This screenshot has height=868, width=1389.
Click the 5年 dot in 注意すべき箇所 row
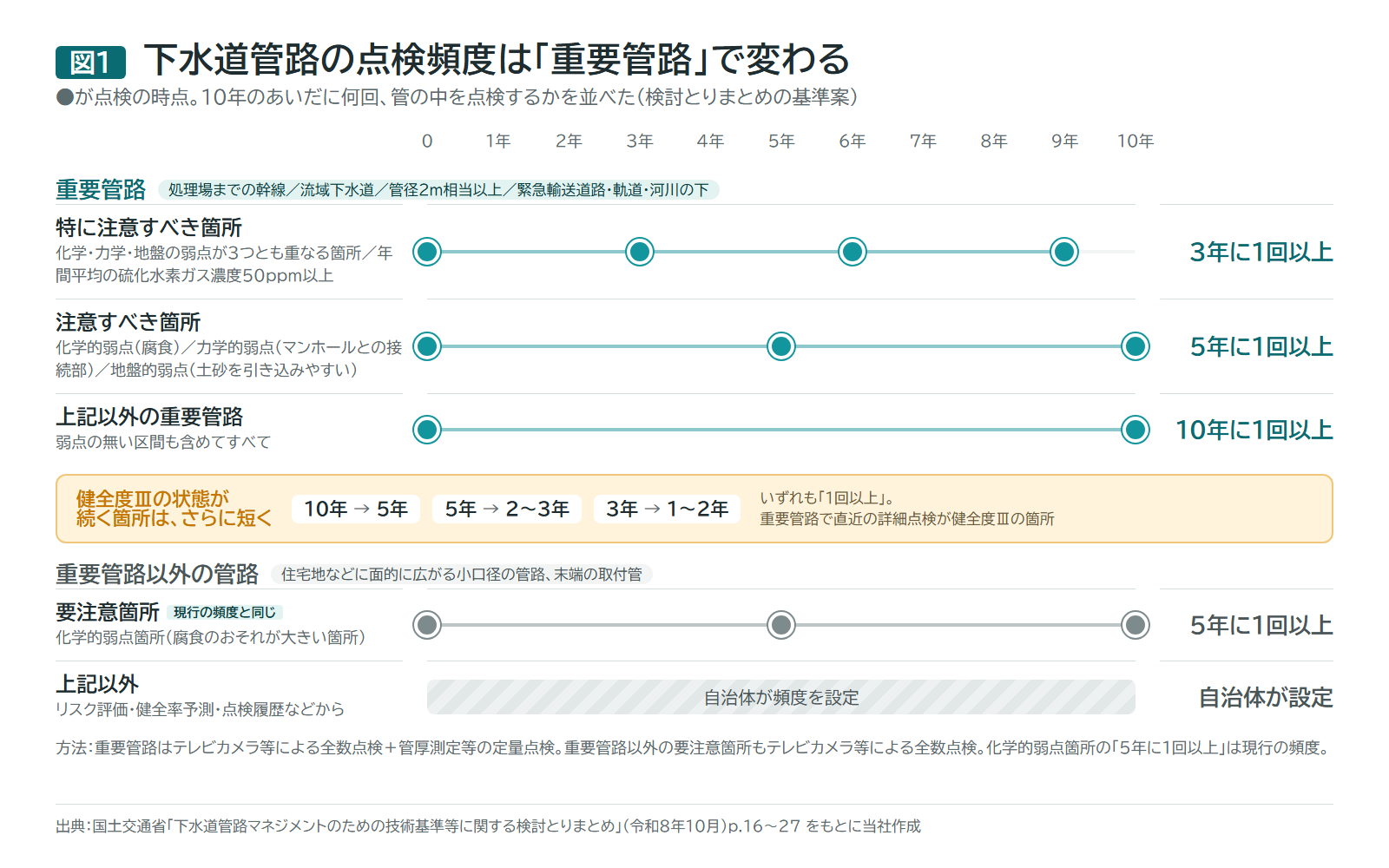coord(781,346)
